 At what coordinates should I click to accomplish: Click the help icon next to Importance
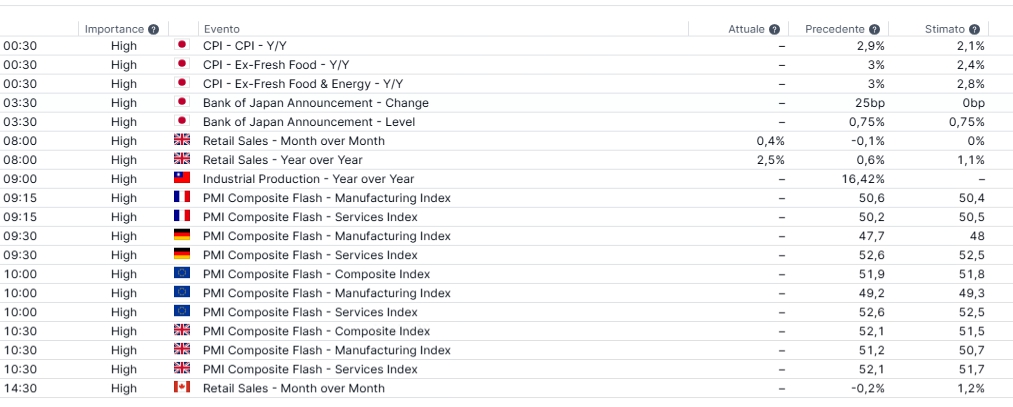click(x=153, y=30)
